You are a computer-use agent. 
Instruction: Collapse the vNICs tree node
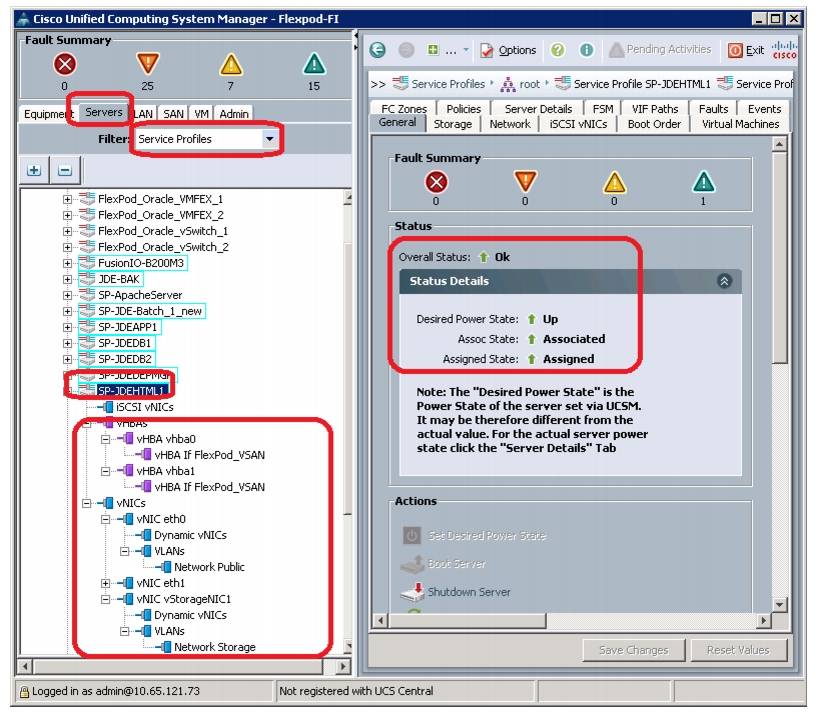coord(87,503)
